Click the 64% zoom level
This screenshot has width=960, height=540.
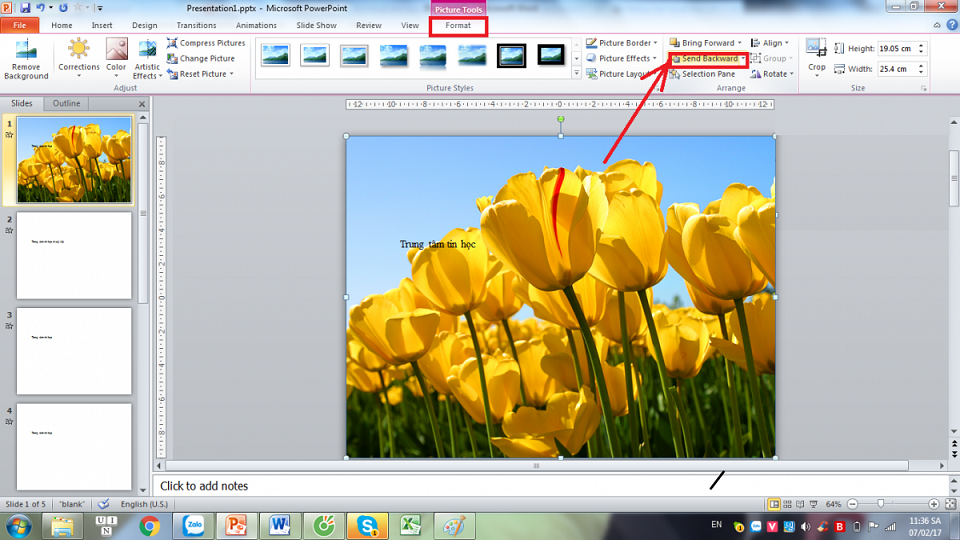(x=833, y=504)
